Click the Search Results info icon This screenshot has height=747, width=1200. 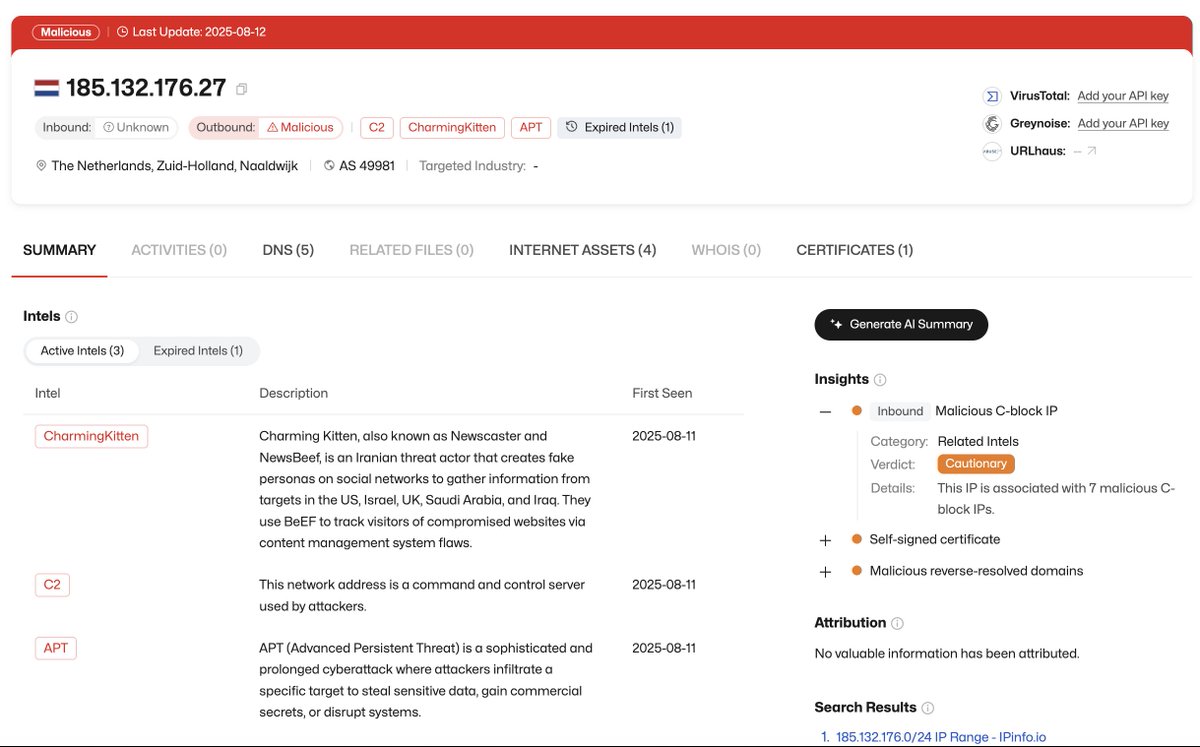point(928,708)
